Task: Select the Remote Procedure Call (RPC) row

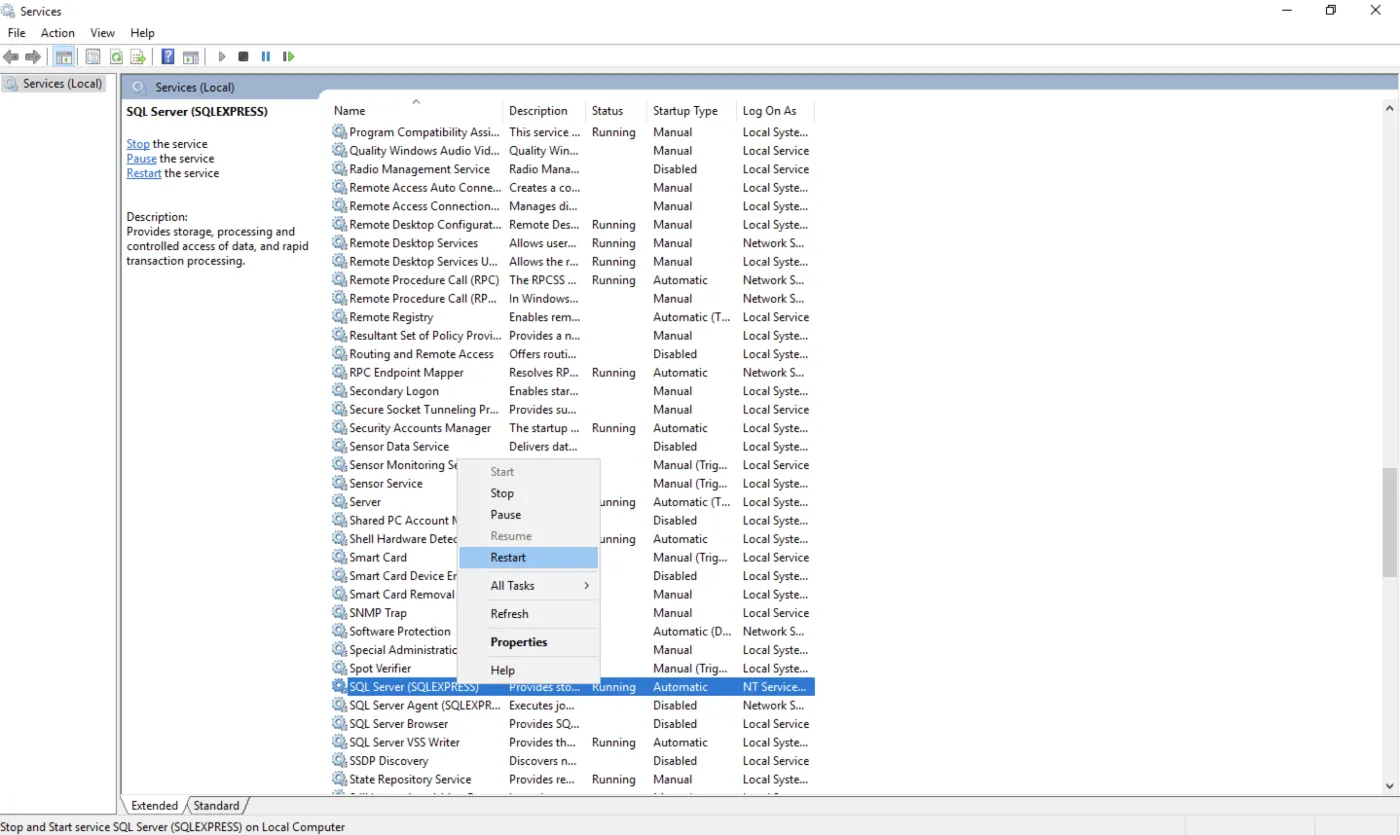Action: click(x=572, y=280)
